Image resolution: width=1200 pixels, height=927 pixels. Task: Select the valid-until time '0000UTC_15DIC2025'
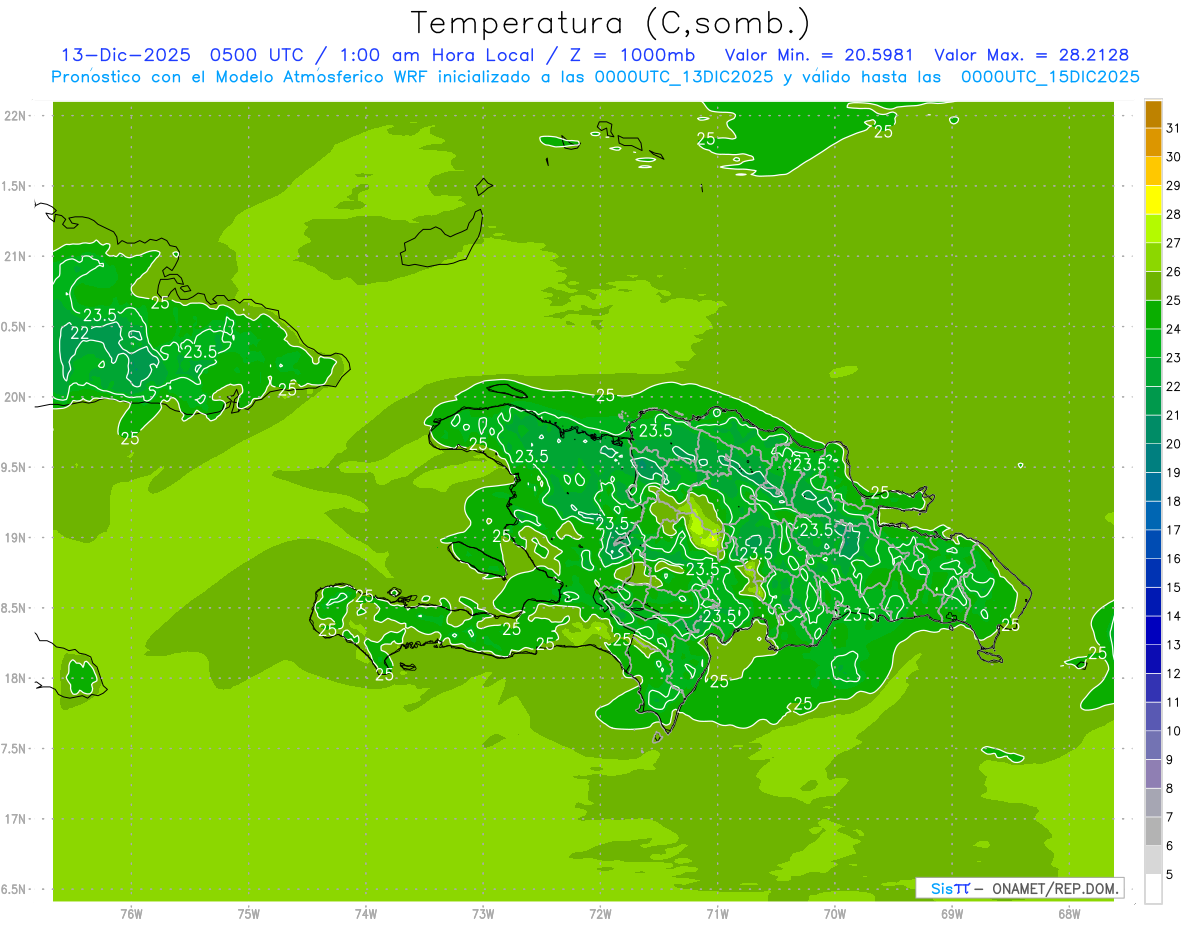click(x=1050, y=77)
